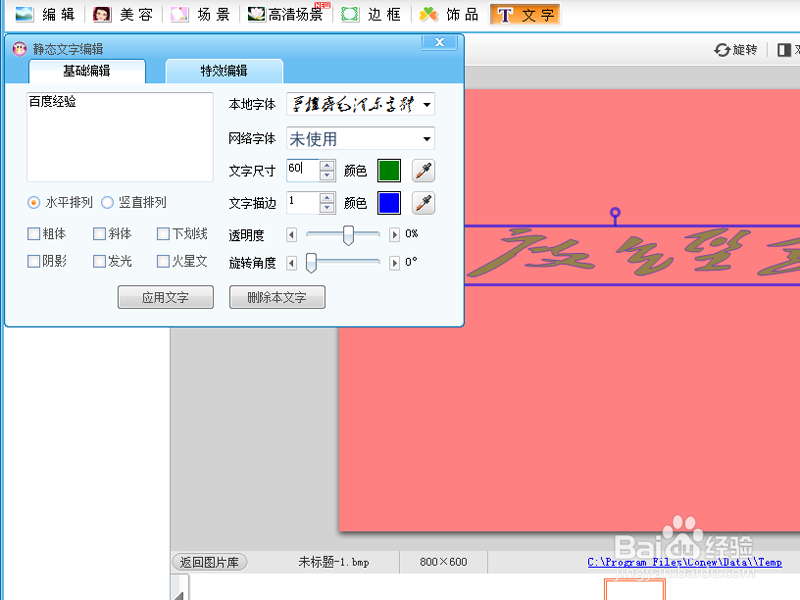
Task: Open the 美容 (Beauty) menu tab
Action: coord(123,14)
